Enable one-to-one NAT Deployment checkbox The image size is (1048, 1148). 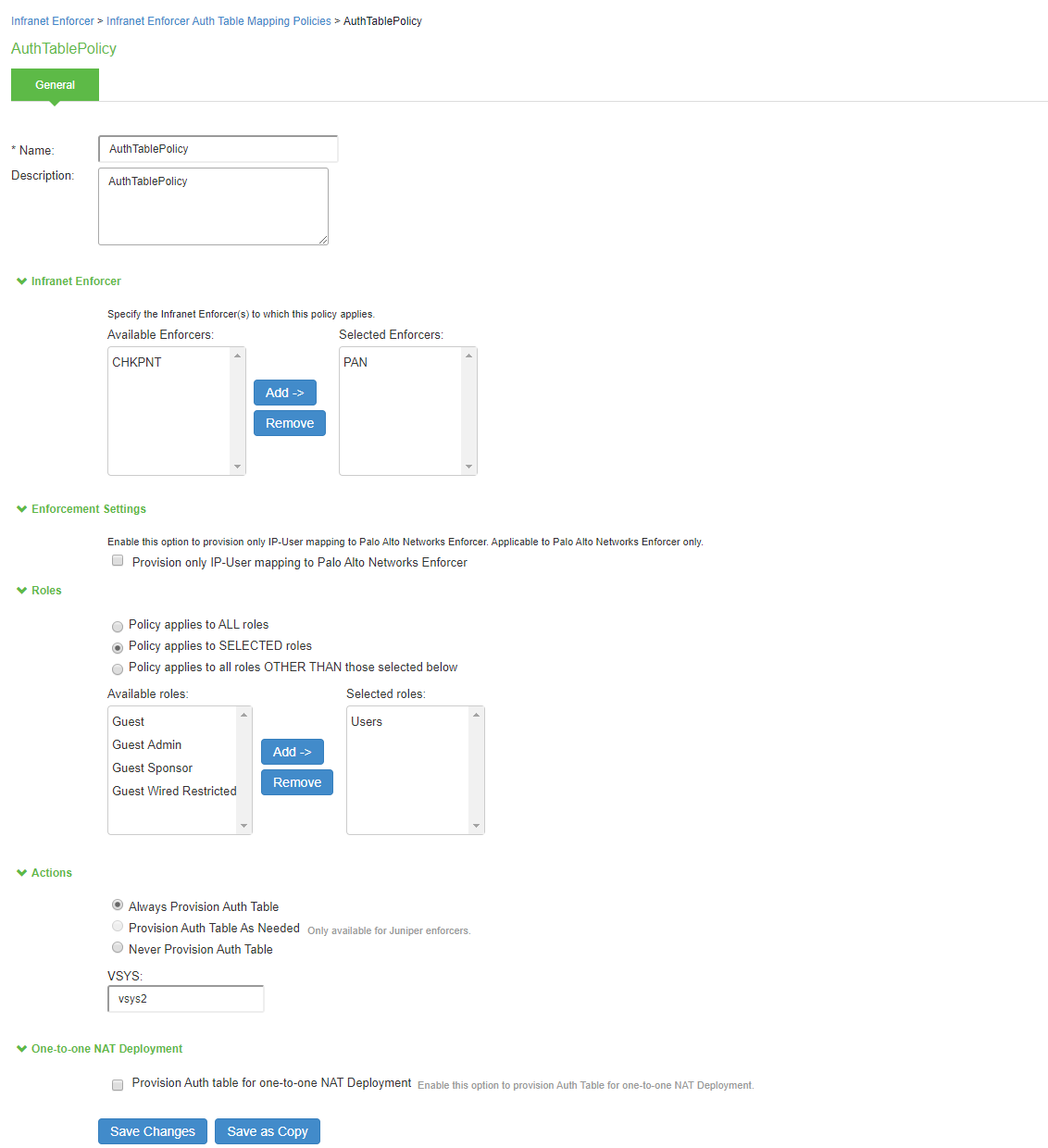118,1085
